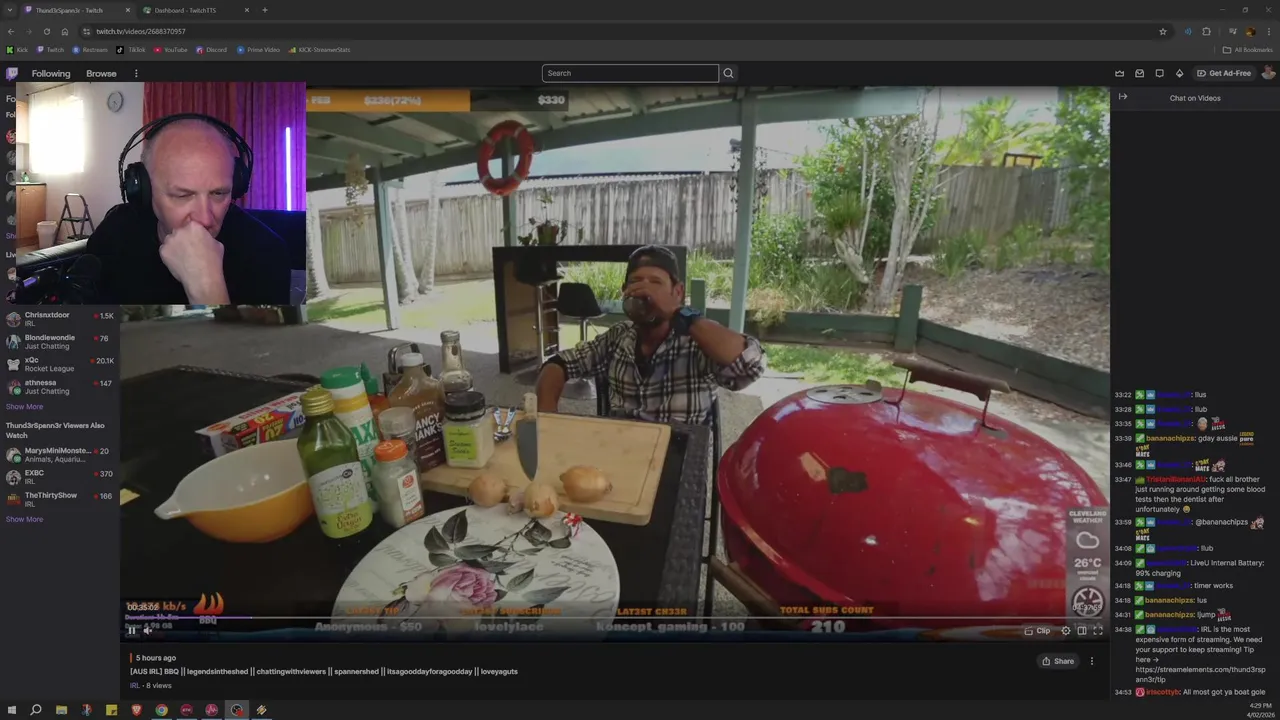This screenshot has height=720, width=1280.
Task: Open TheThirtyShow channel in sidebar
Action: [60, 499]
